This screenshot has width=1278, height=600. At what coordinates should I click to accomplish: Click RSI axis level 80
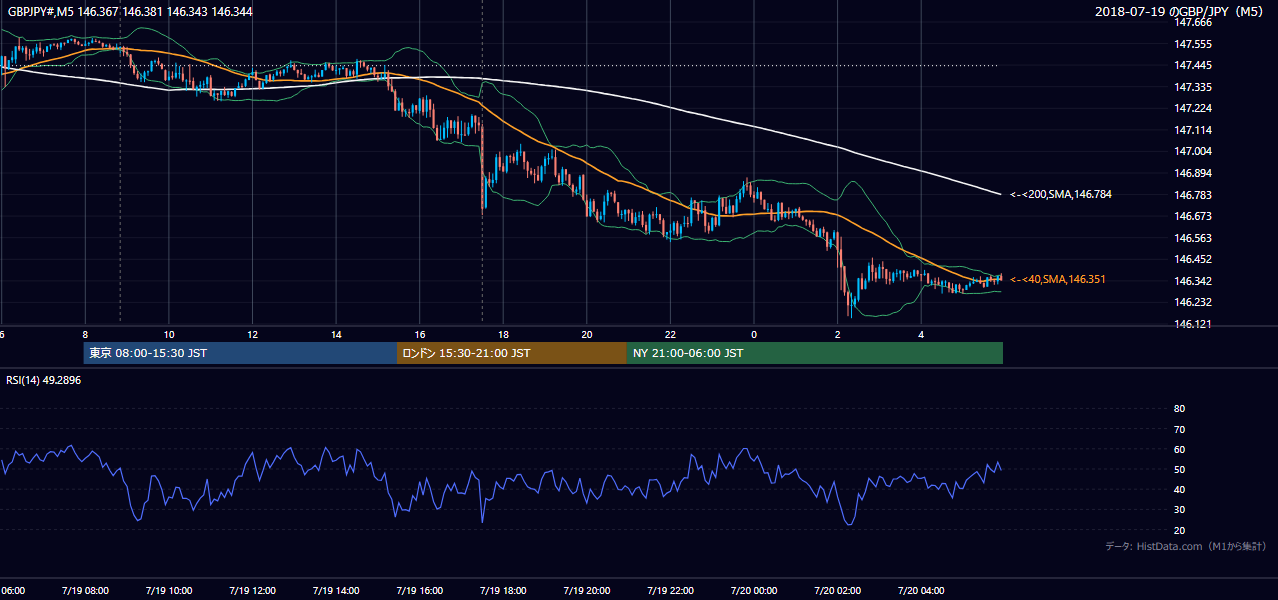pos(1179,409)
